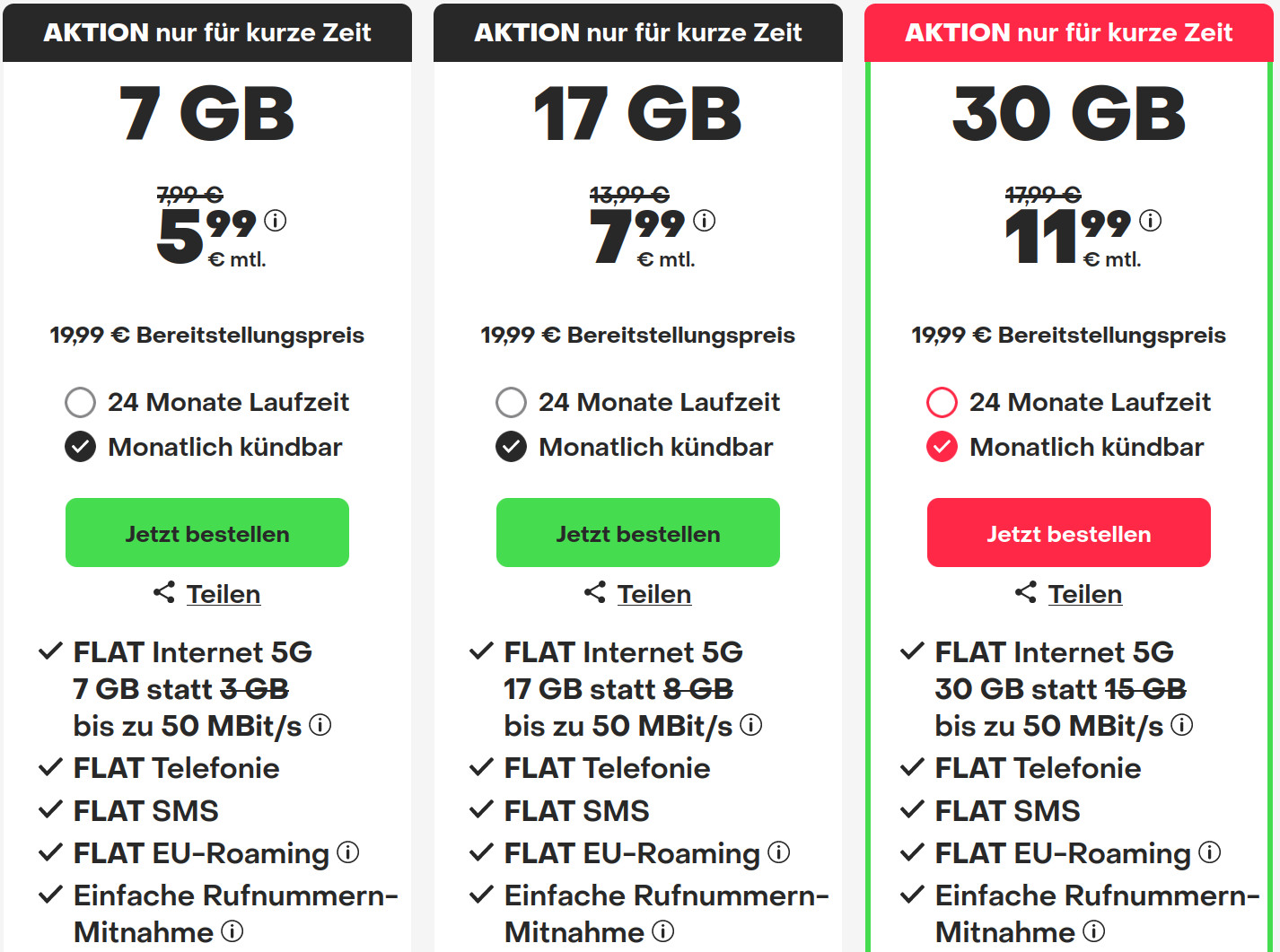Show FLAT EU-Roaming info on the 7 GB plan
1280x952 pixels.
coord(346,852)
